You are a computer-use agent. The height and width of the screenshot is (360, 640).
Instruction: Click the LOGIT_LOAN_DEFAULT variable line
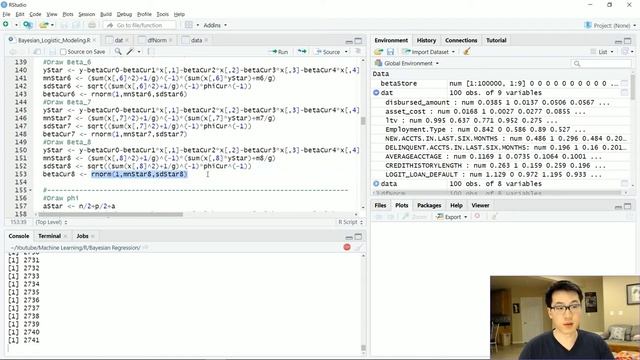click(x=493, y=174)
